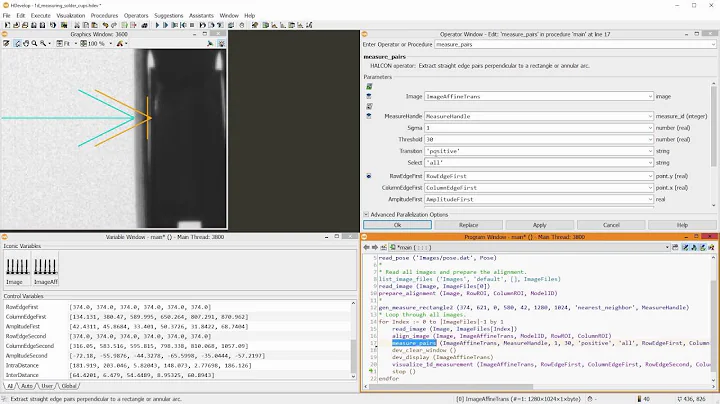The height and width of the screenshot is (404, 720).
Task: Open the Visualization menu
Action: [70, 15]
